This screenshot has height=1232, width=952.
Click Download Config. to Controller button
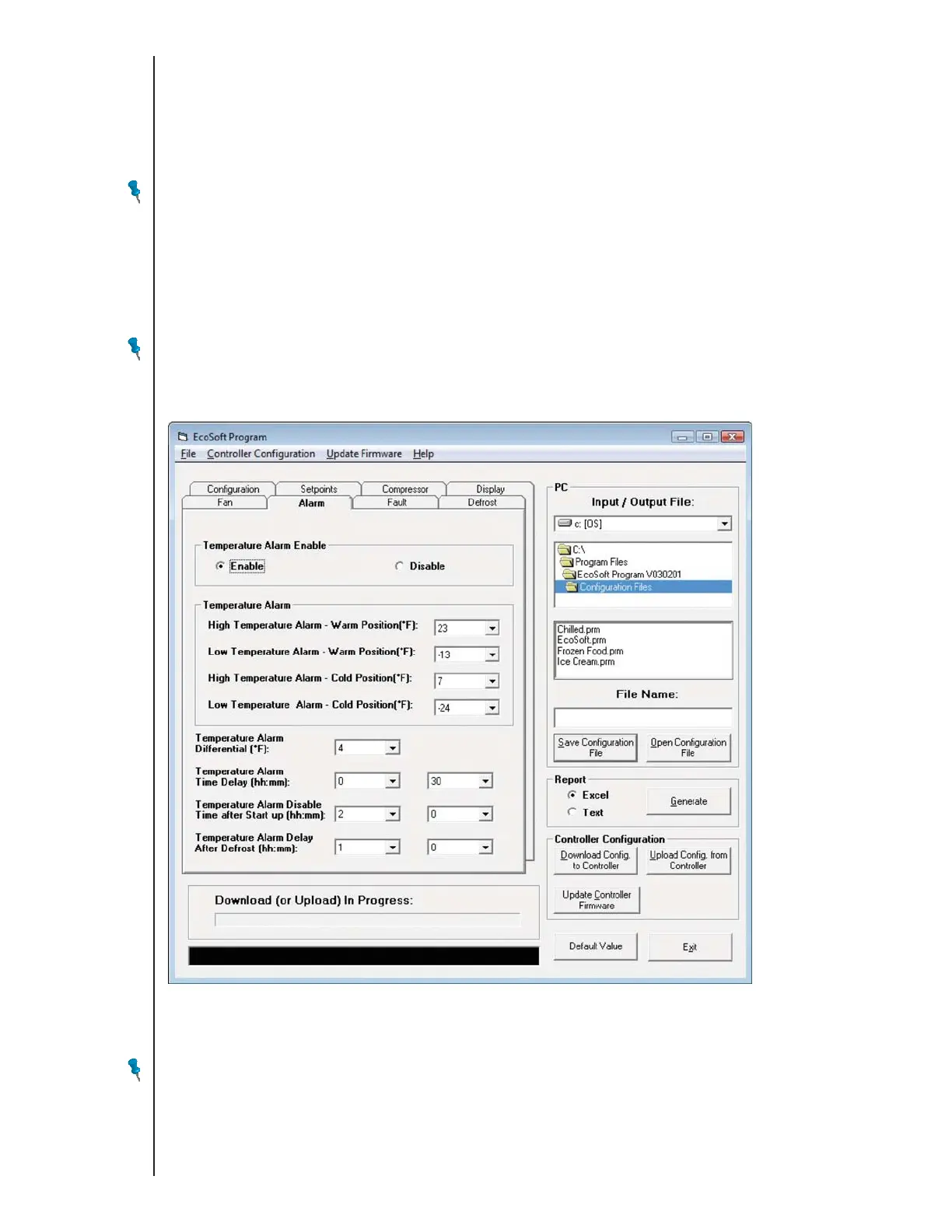pyautogui.click(x=596, y=860)
